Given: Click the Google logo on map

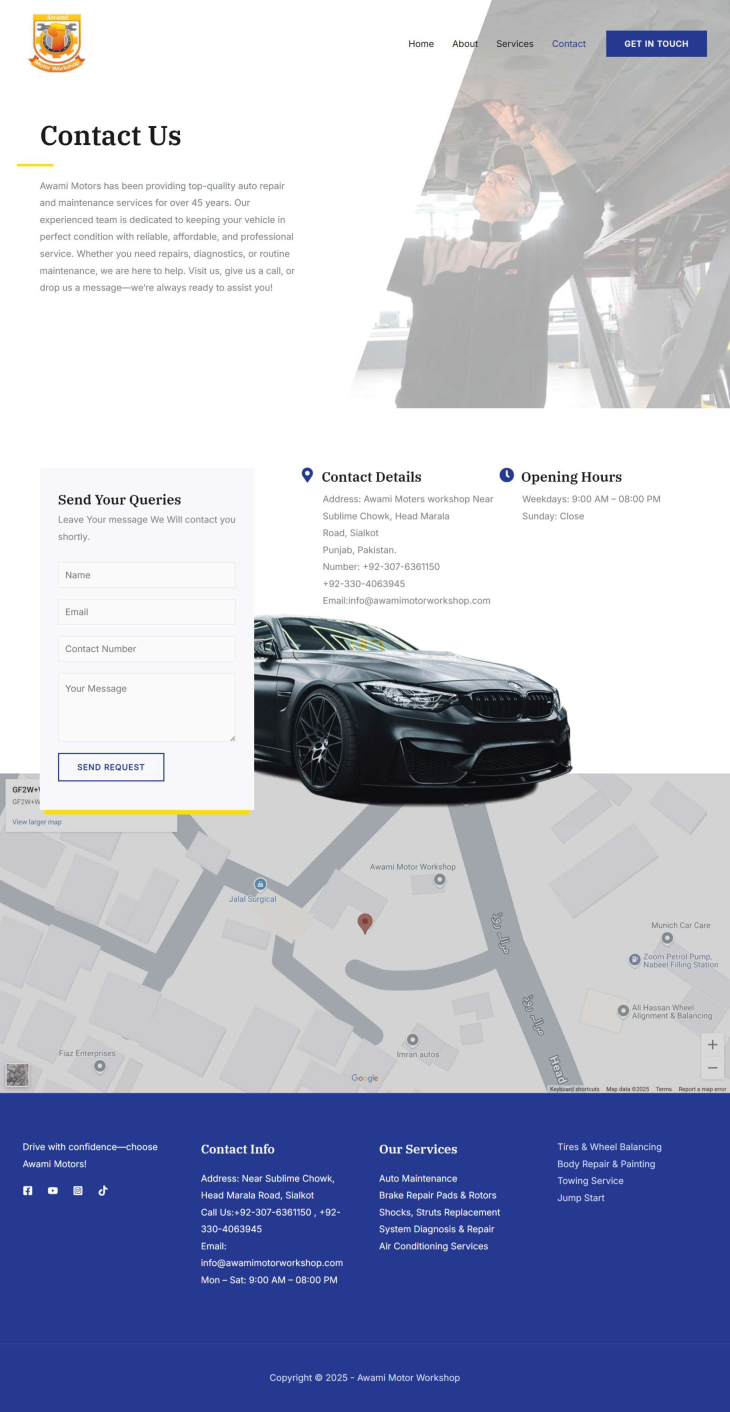Looking at the screenshot, I should [365, 1078].
